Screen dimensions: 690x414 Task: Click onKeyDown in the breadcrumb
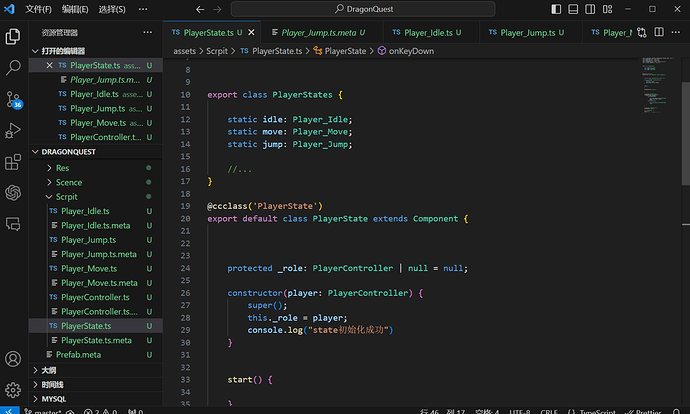coord(410,50)
